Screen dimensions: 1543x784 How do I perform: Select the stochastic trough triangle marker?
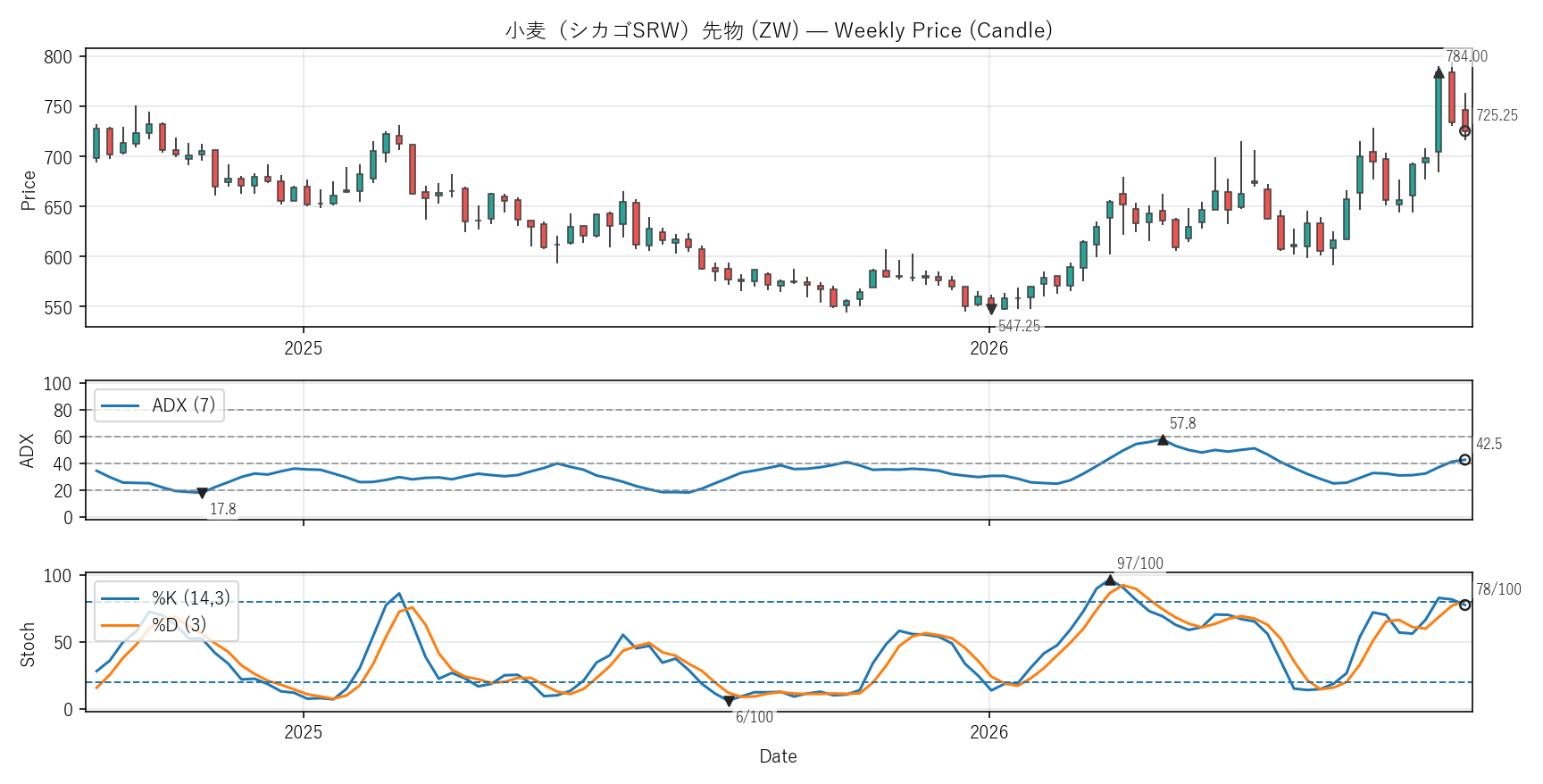[729, 702]
